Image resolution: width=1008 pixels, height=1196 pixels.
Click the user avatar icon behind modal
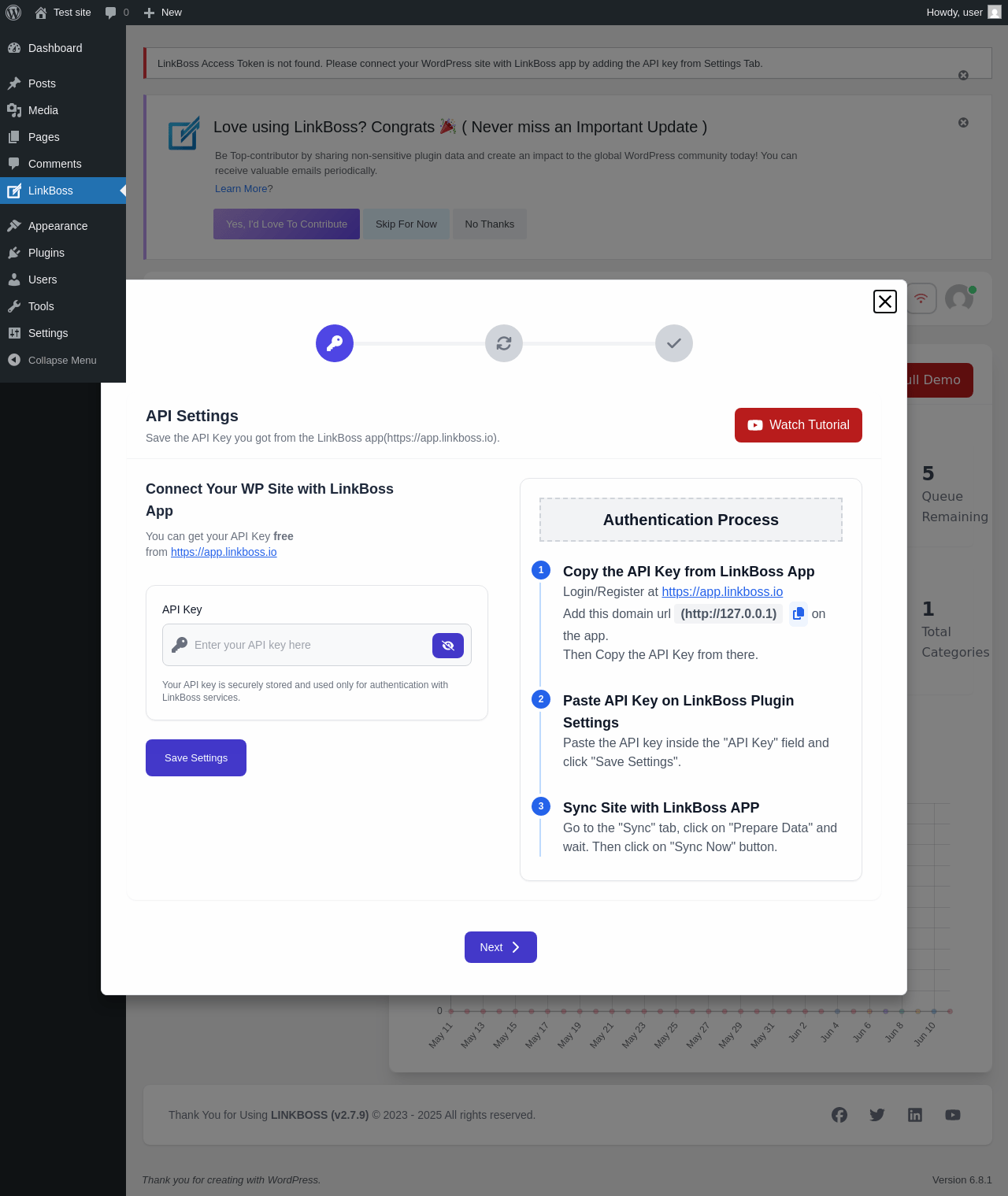(x=960, y=298)
